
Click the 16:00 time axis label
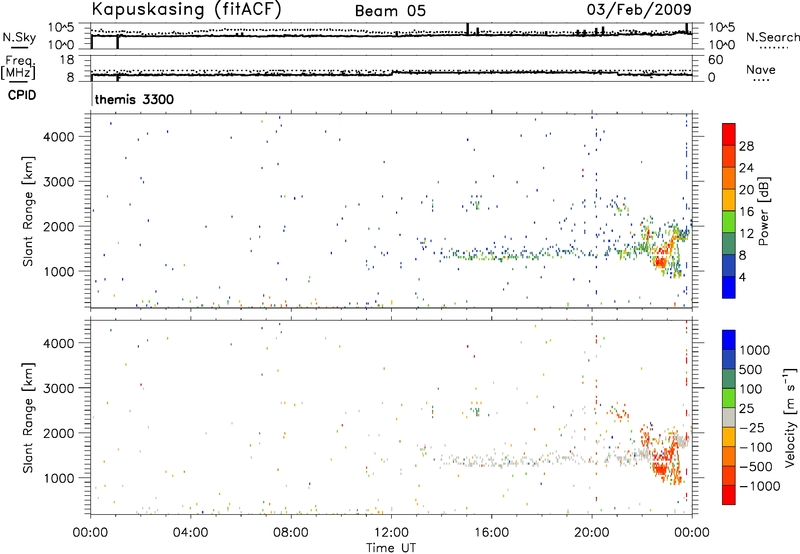click(491, 533)
